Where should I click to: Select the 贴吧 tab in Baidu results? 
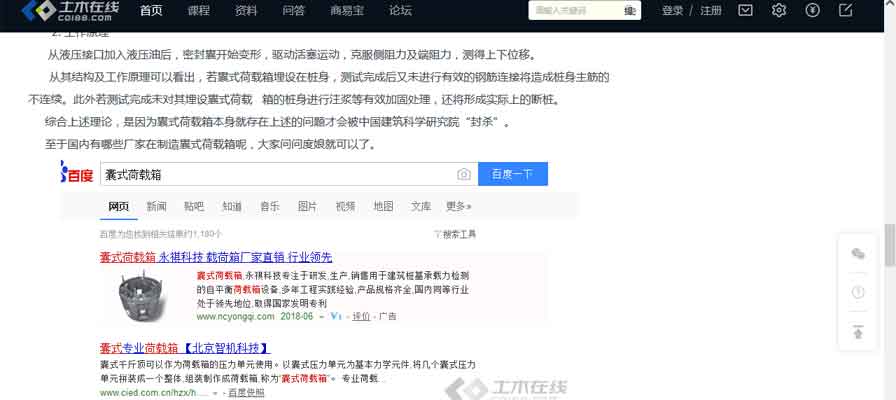click(194, 207)
